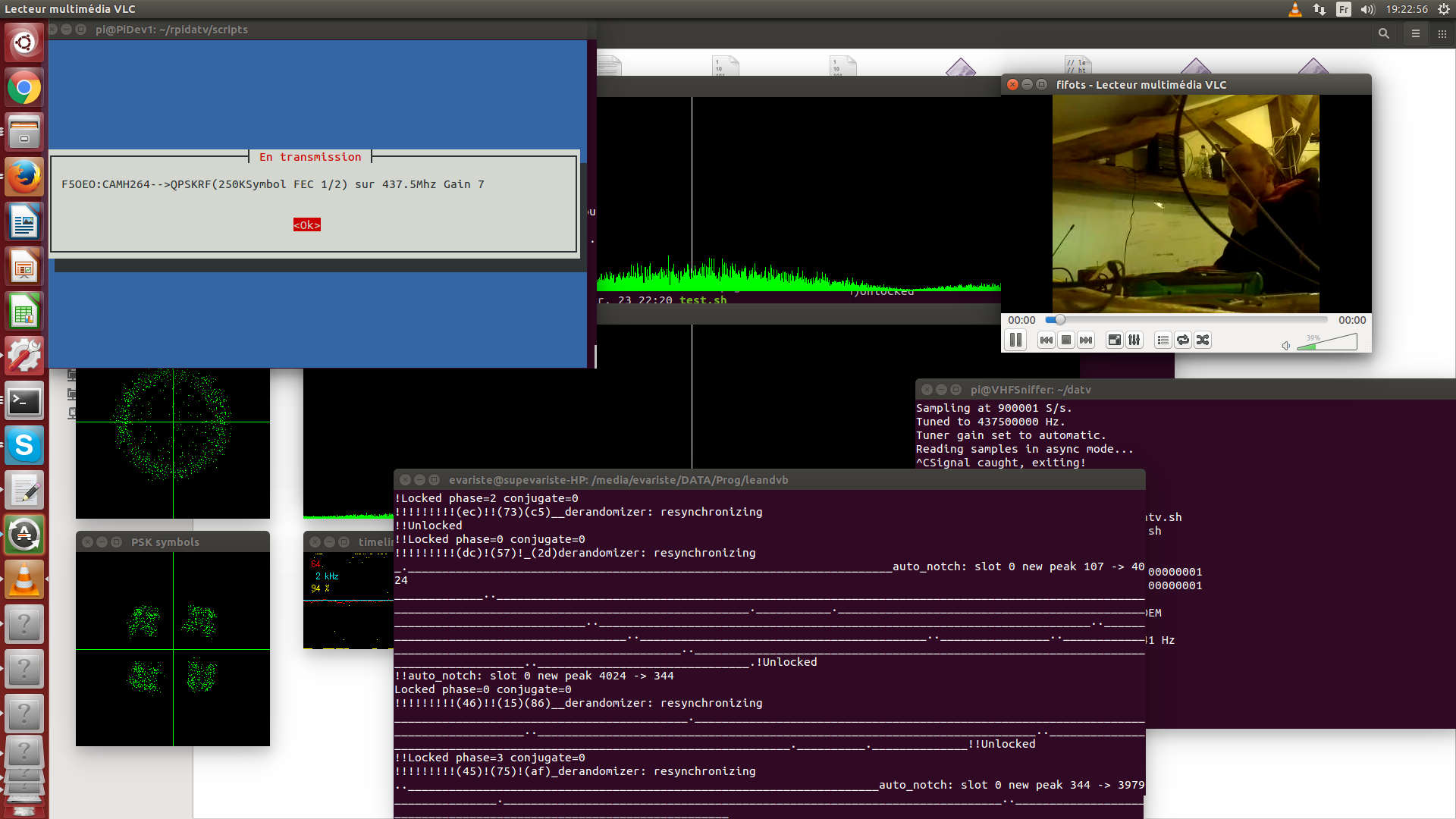Screen dimensions: 1456x819
Task: Click the F5OEO transmission parameters text
Action: point(273,184)
